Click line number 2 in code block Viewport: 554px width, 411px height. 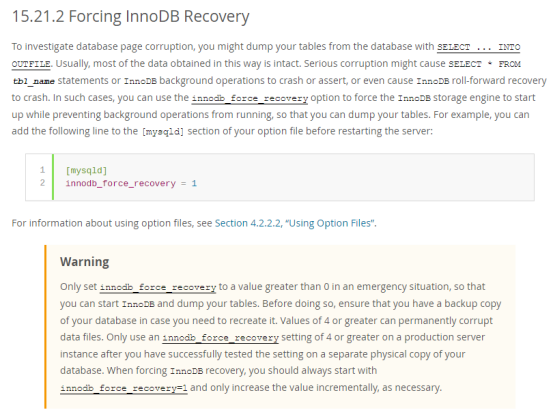click(42, 183)
